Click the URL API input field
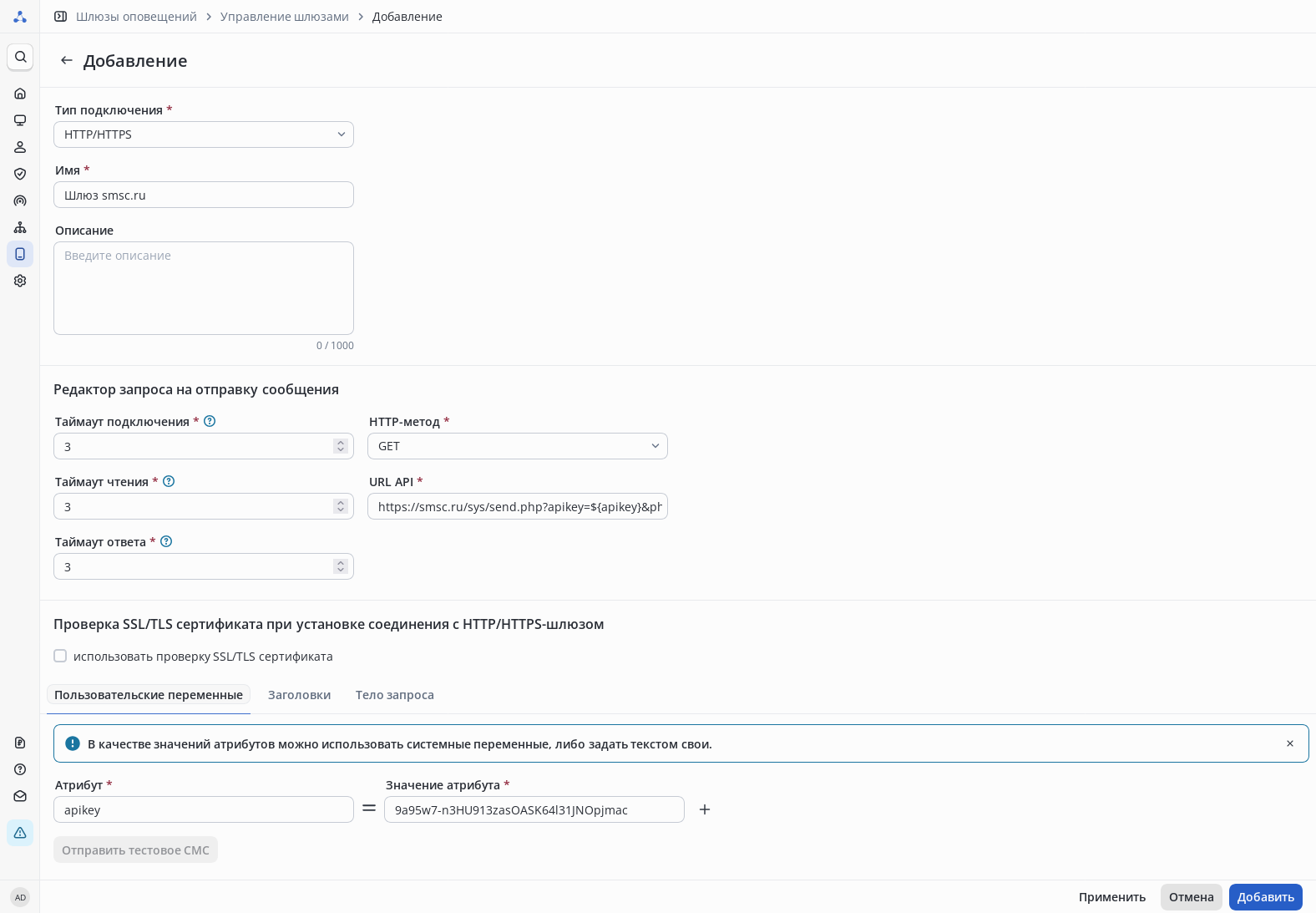Screen dimensions: 1316x913 point(518,506)
